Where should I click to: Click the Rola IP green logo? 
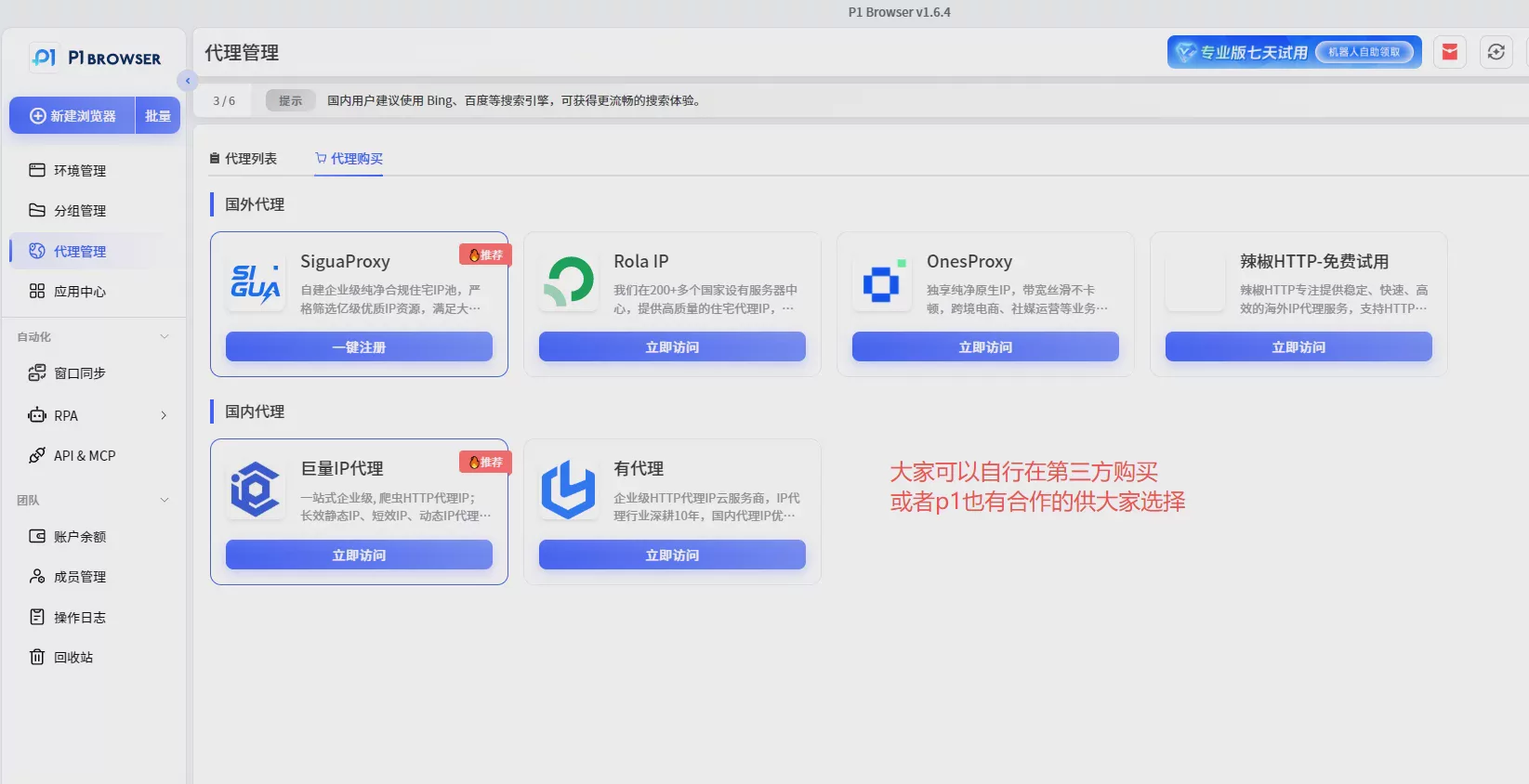[x=569, y=281]
